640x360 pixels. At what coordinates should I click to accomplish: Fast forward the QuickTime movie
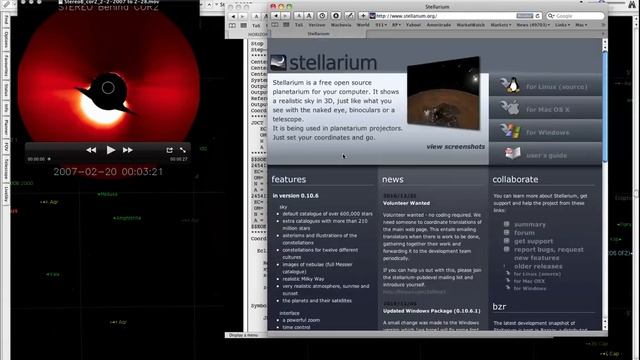pyautogui.click(x=128, y=150)
